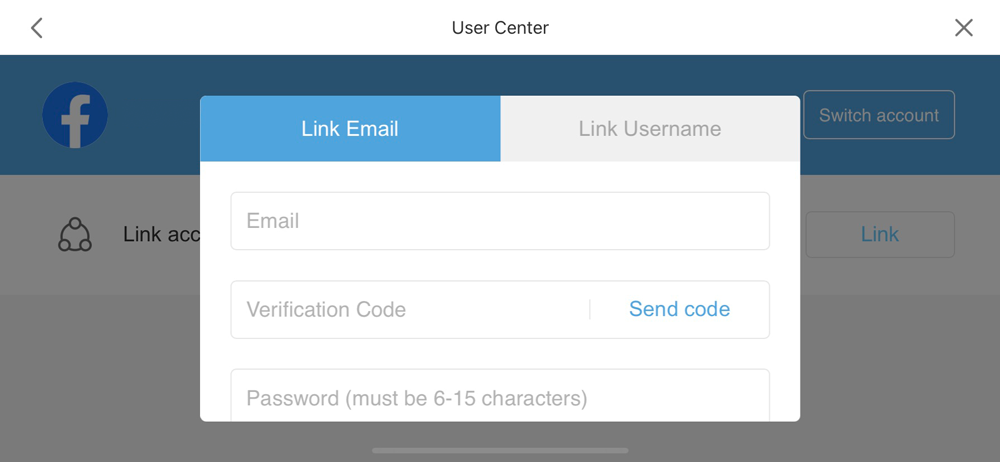
Task: Switch to the Link Email tab
Action: tap(350, 129)
